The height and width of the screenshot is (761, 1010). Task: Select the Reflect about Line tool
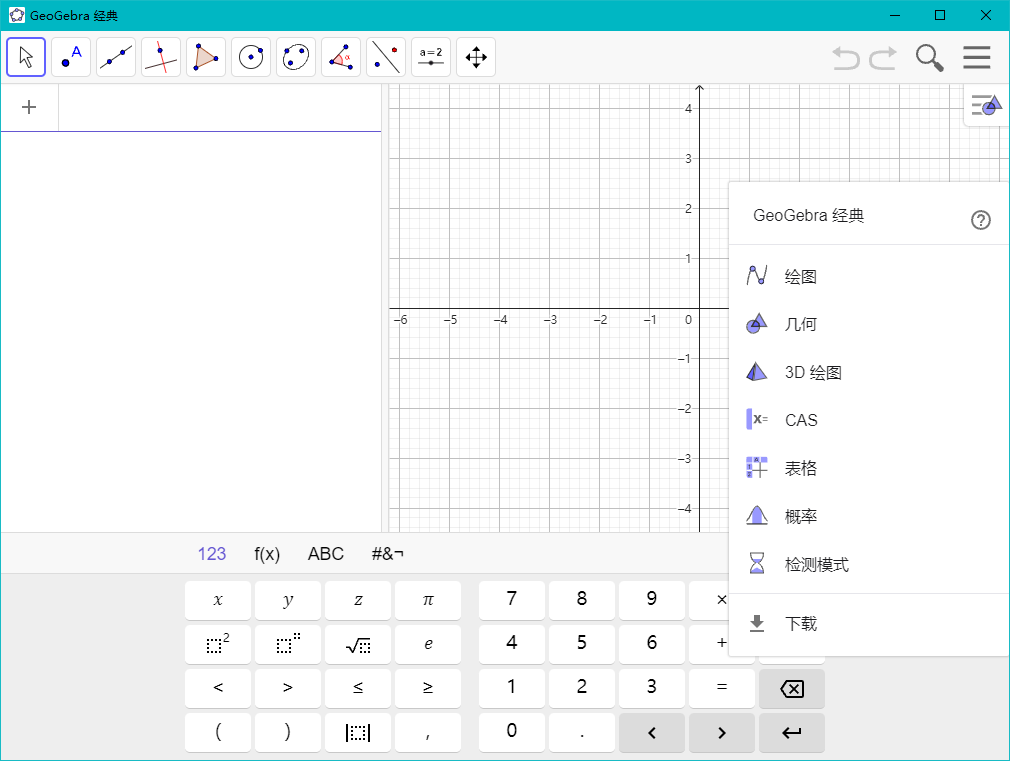pos(386,57)
